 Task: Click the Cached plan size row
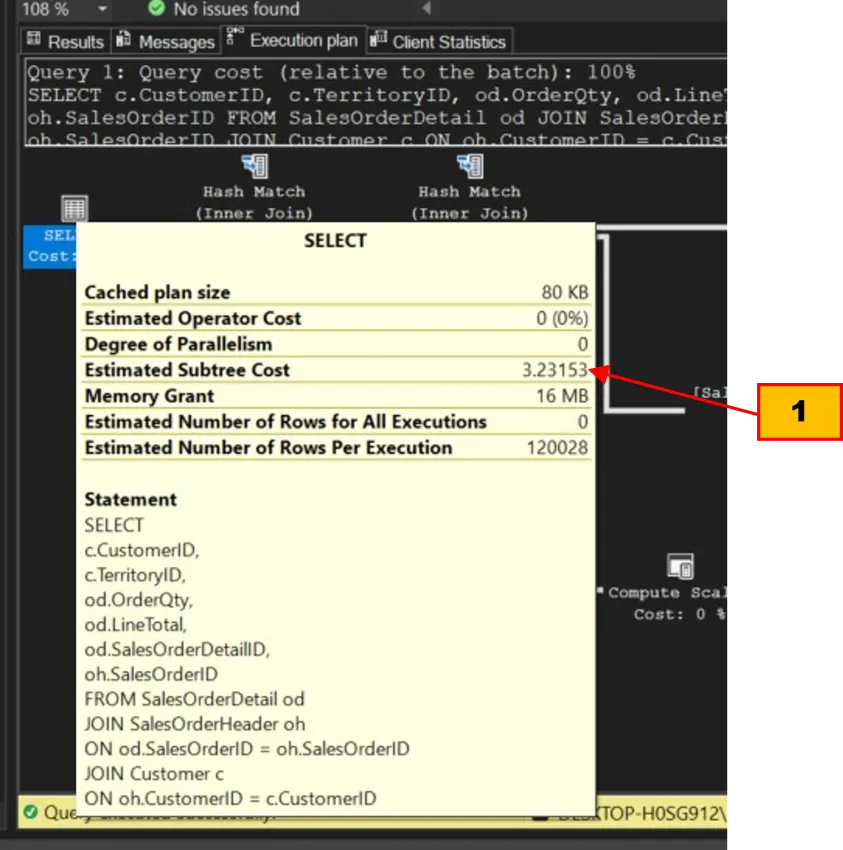pos(336,292)
